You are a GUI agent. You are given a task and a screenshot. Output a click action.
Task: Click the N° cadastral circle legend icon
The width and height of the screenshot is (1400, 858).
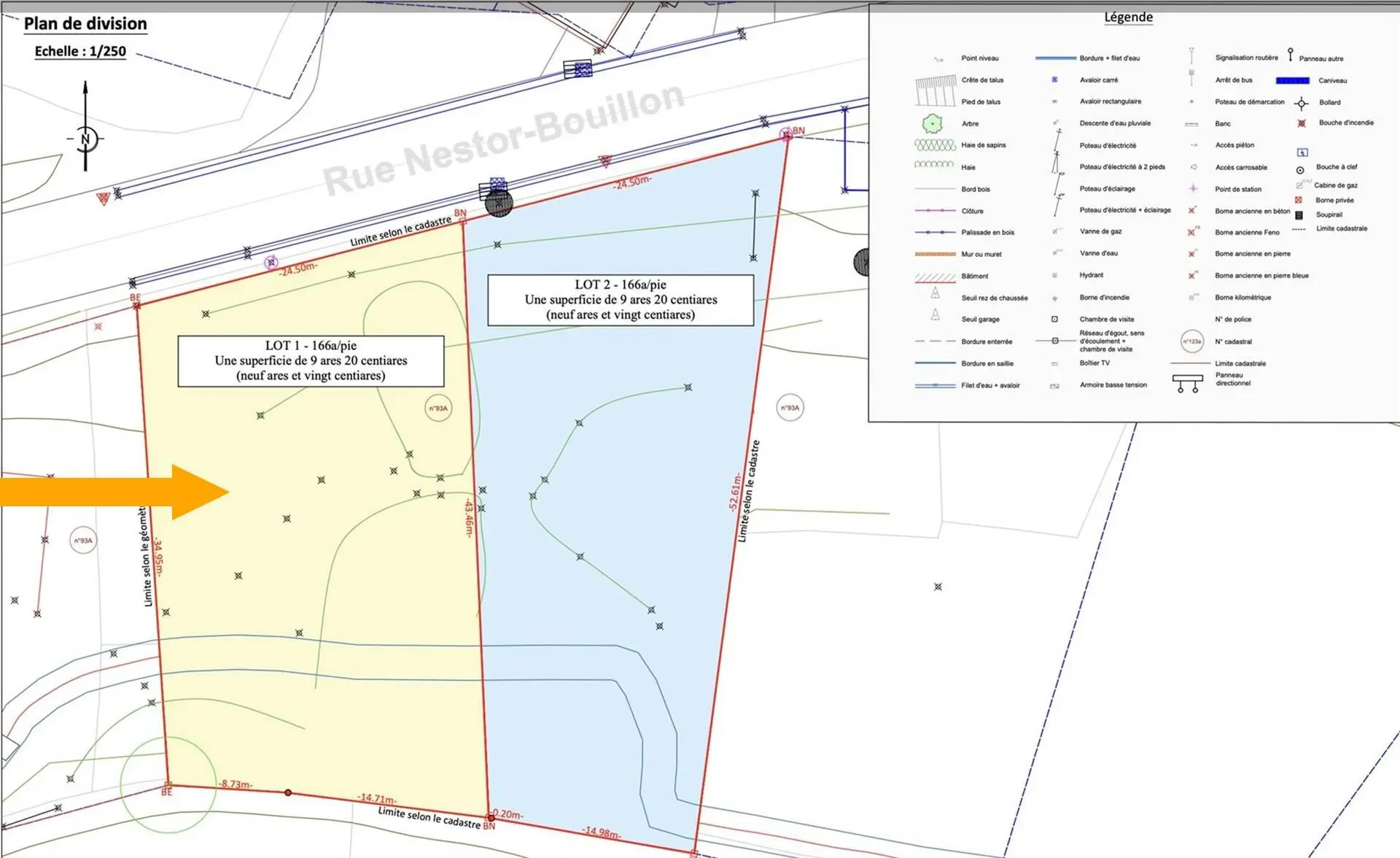[x=1192, y=341]
